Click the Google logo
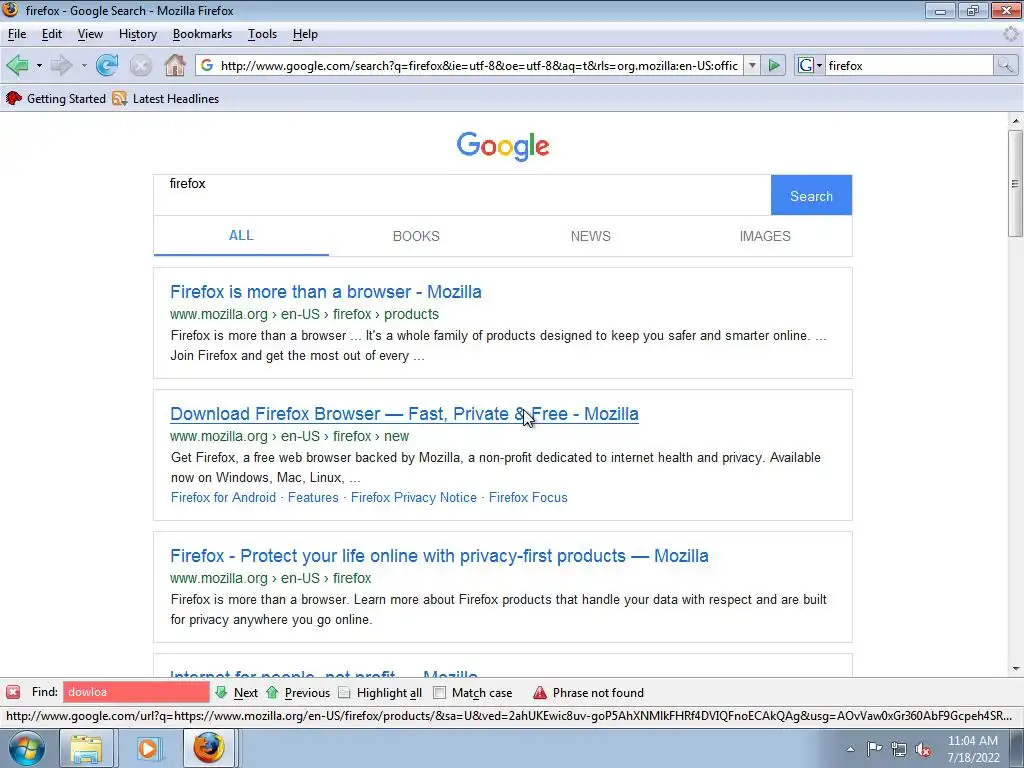The height and width of the screenshot is (768, 1024). pyautogui.click(x=503, y=146)
